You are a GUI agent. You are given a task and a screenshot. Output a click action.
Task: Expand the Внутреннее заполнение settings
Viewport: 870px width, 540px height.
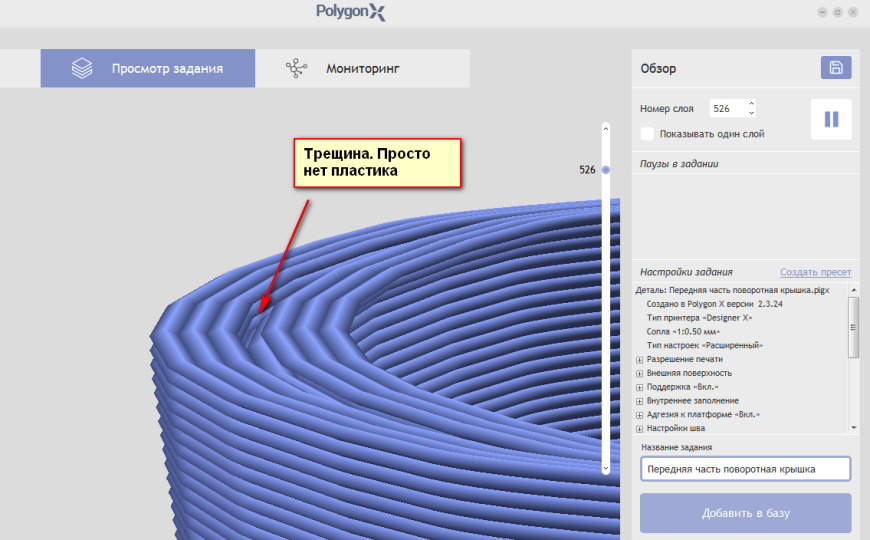639,401
